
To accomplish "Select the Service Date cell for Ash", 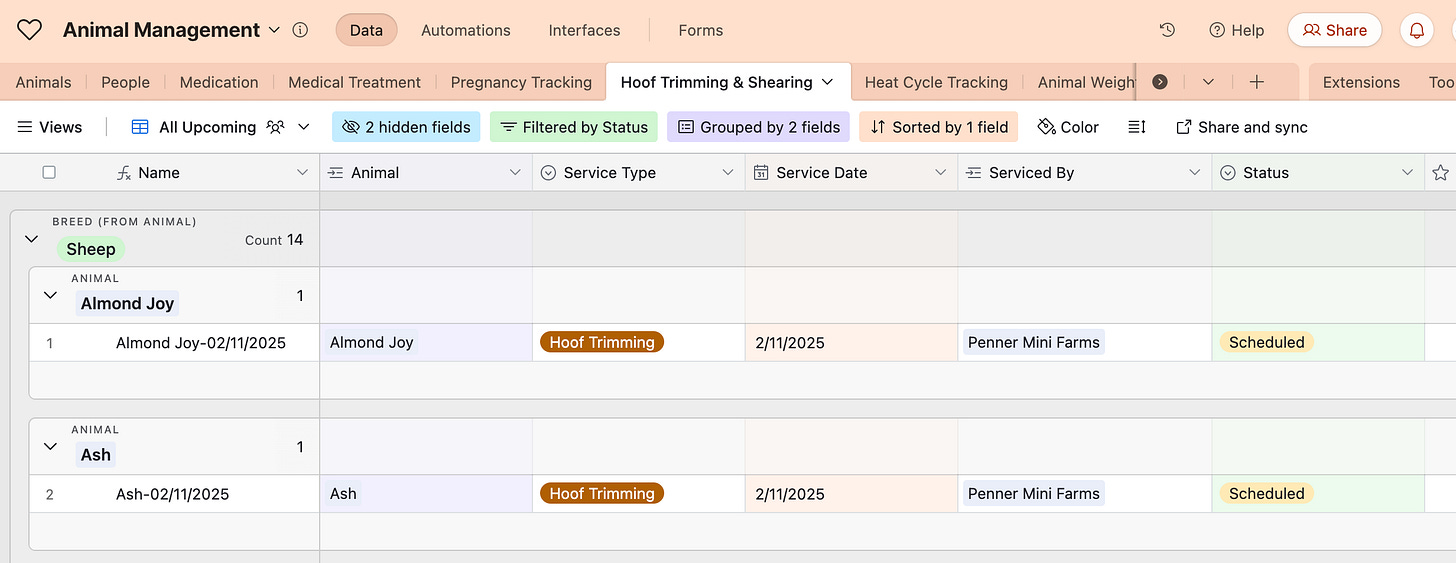I will (851, 493).
